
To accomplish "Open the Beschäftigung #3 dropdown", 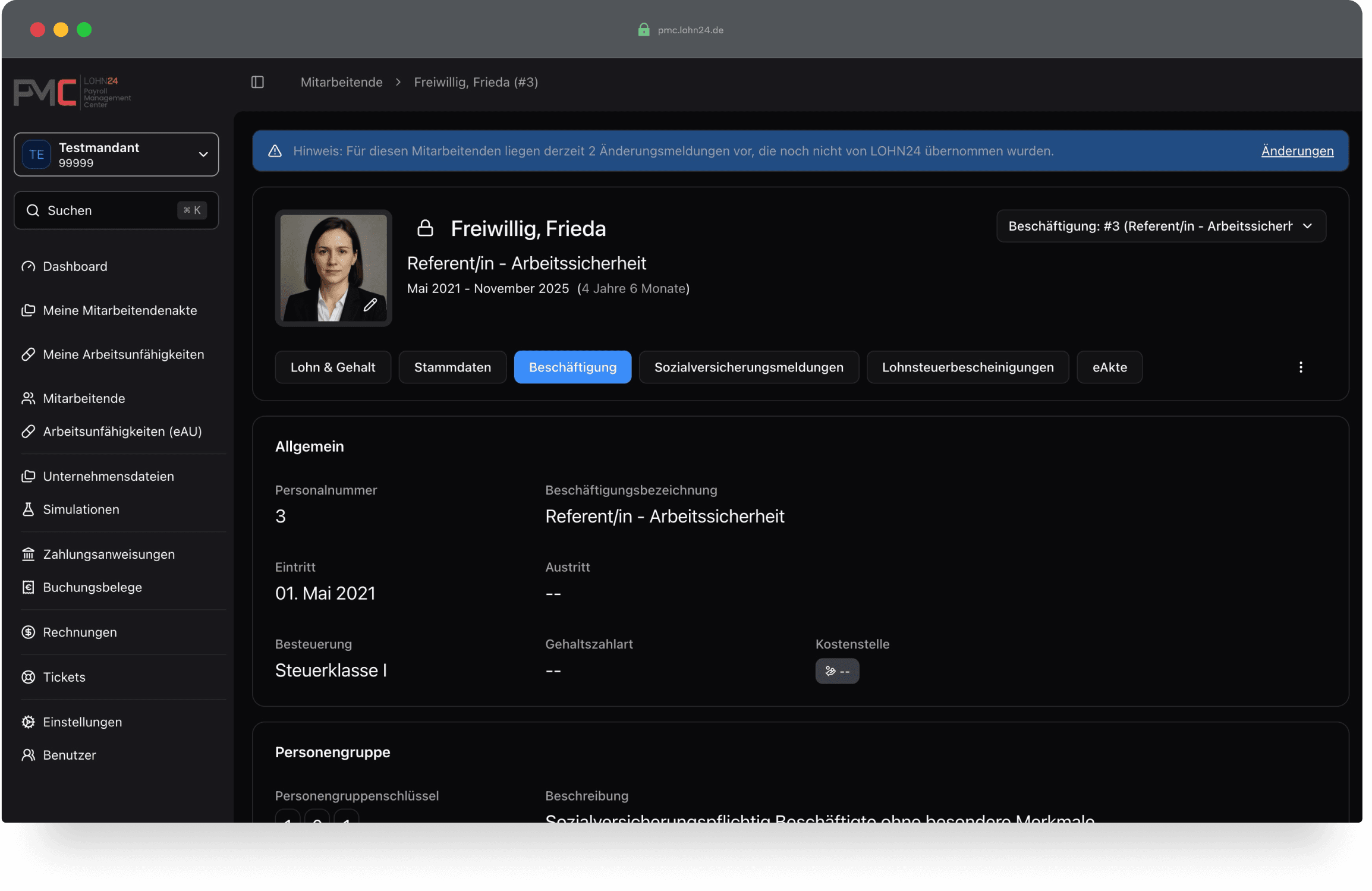I will tap(1160, 226).
